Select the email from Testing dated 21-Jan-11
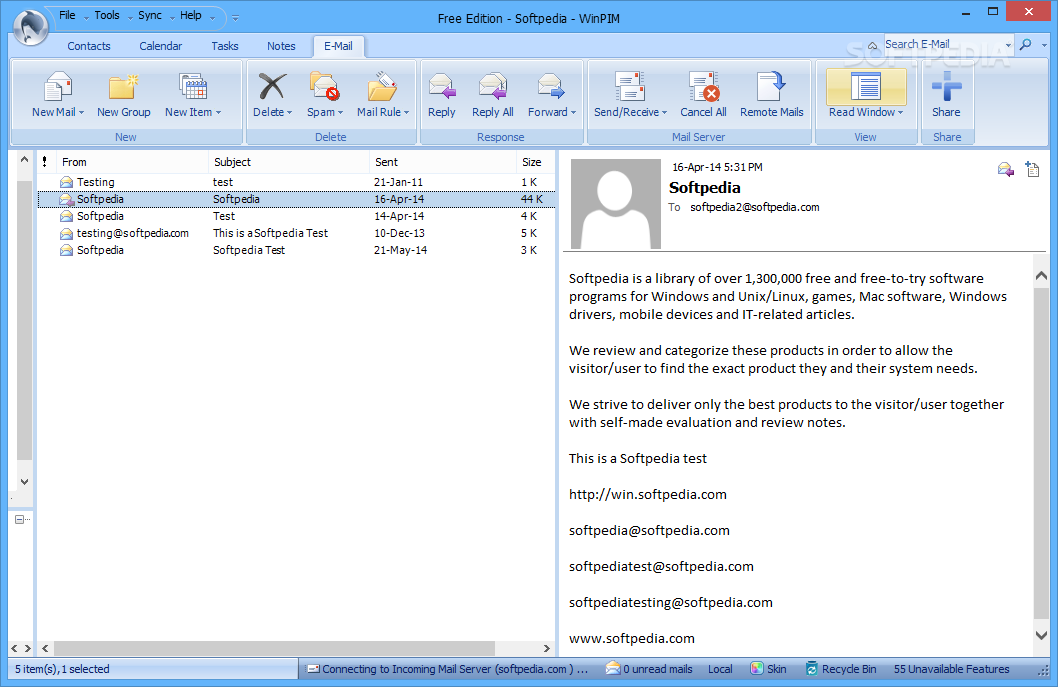Viewport: 1058px width, 687px height. point(297,182)
